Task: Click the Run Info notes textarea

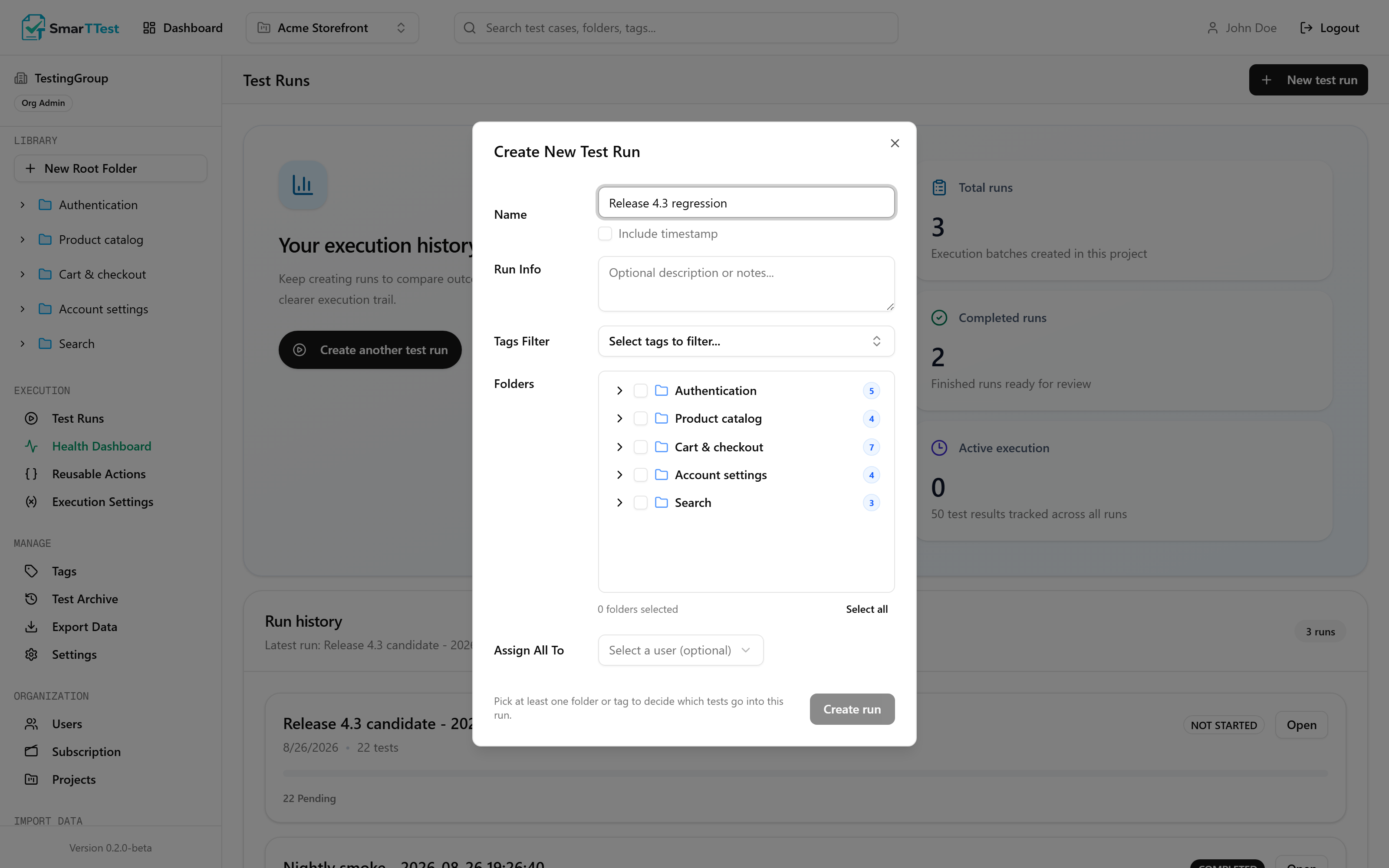Action: (x=746, y=283)
